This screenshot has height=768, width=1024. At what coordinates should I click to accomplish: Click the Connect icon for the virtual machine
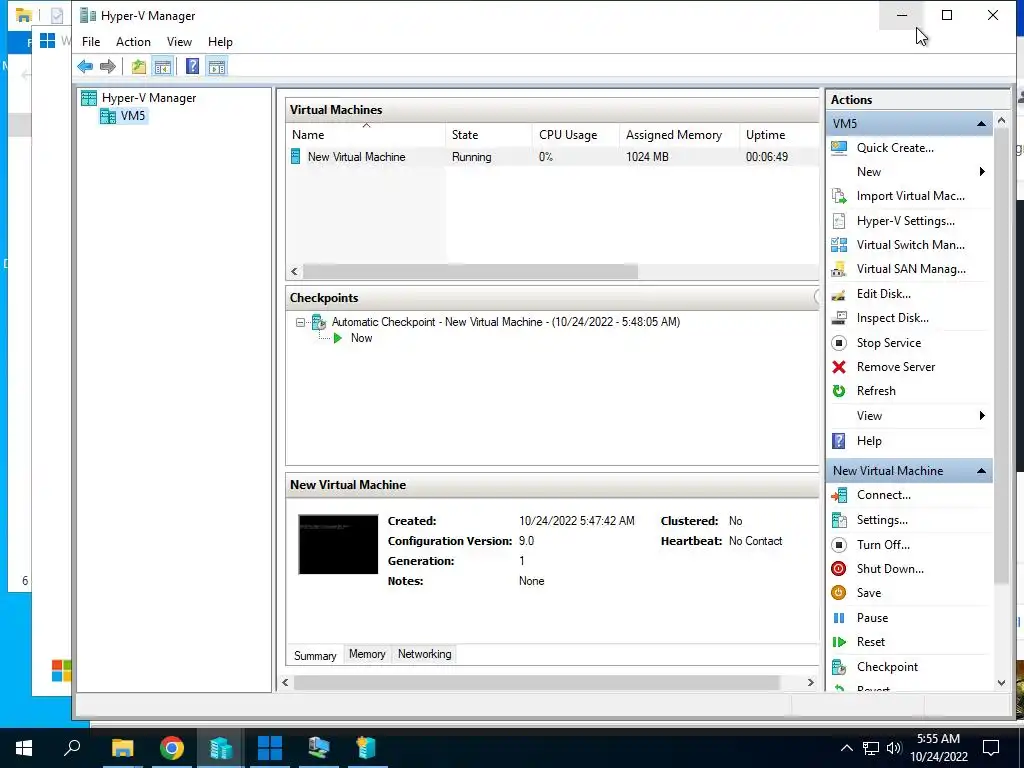click(839, 495)
